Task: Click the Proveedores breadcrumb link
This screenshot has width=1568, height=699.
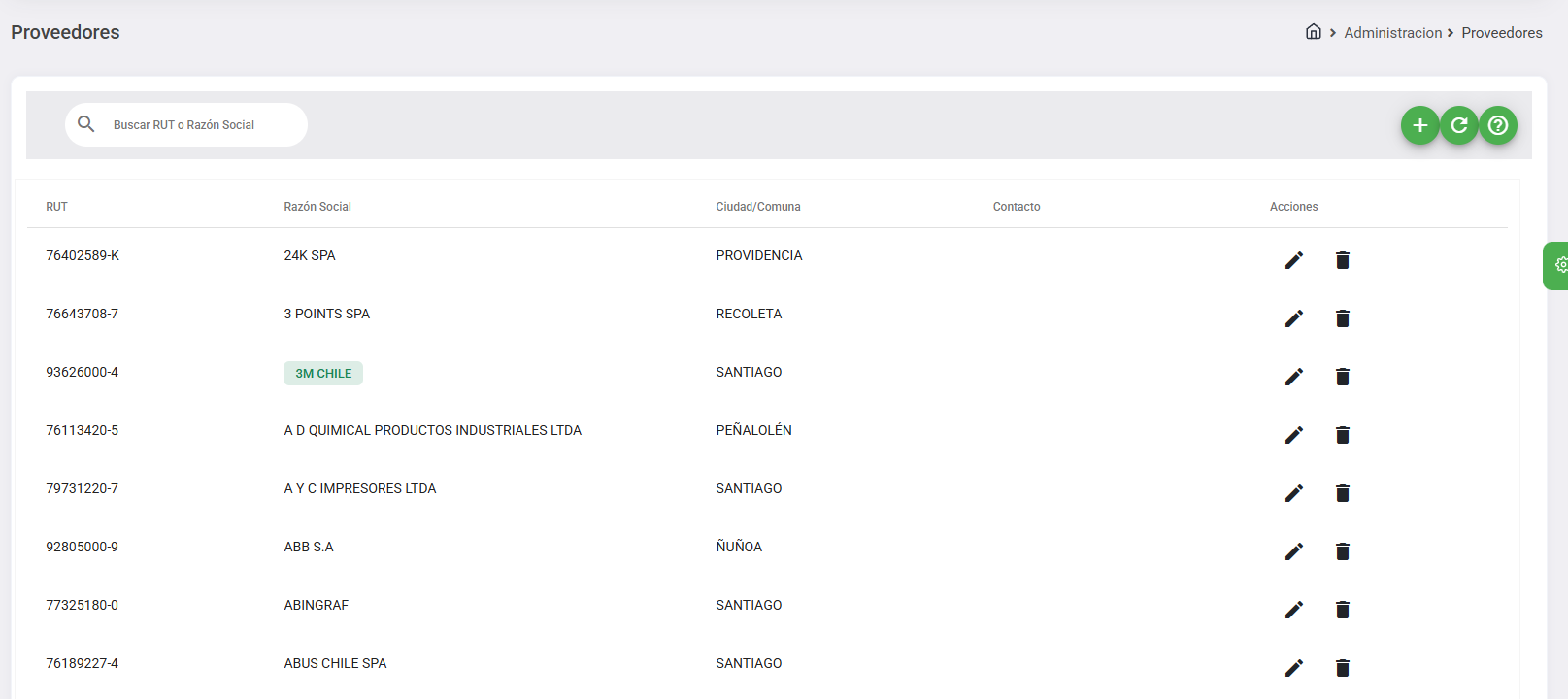Action: (x=1501, y=33)
